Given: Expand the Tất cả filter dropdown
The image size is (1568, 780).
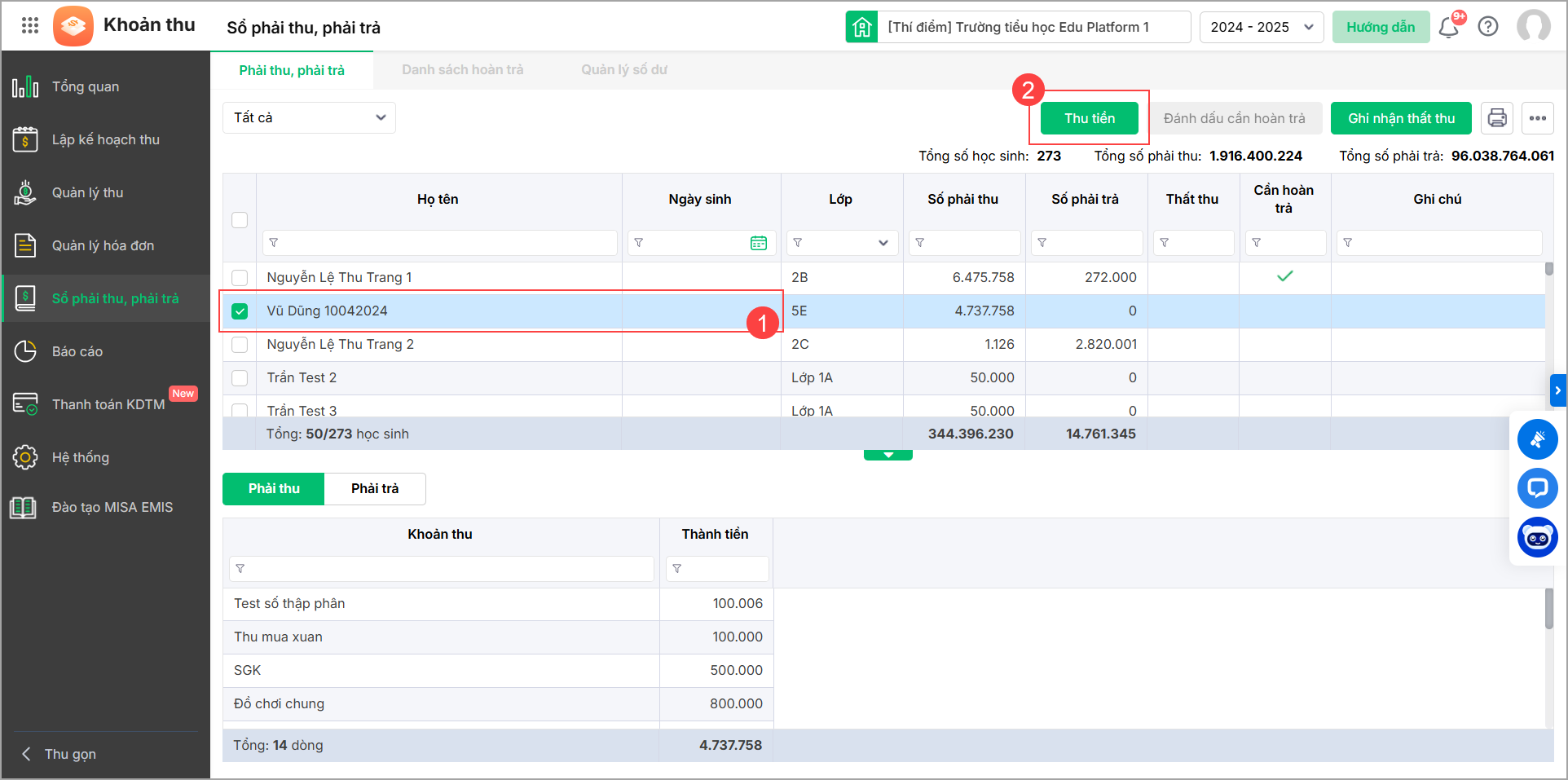Looking at the screenshot, I should [x=309, y=117].
